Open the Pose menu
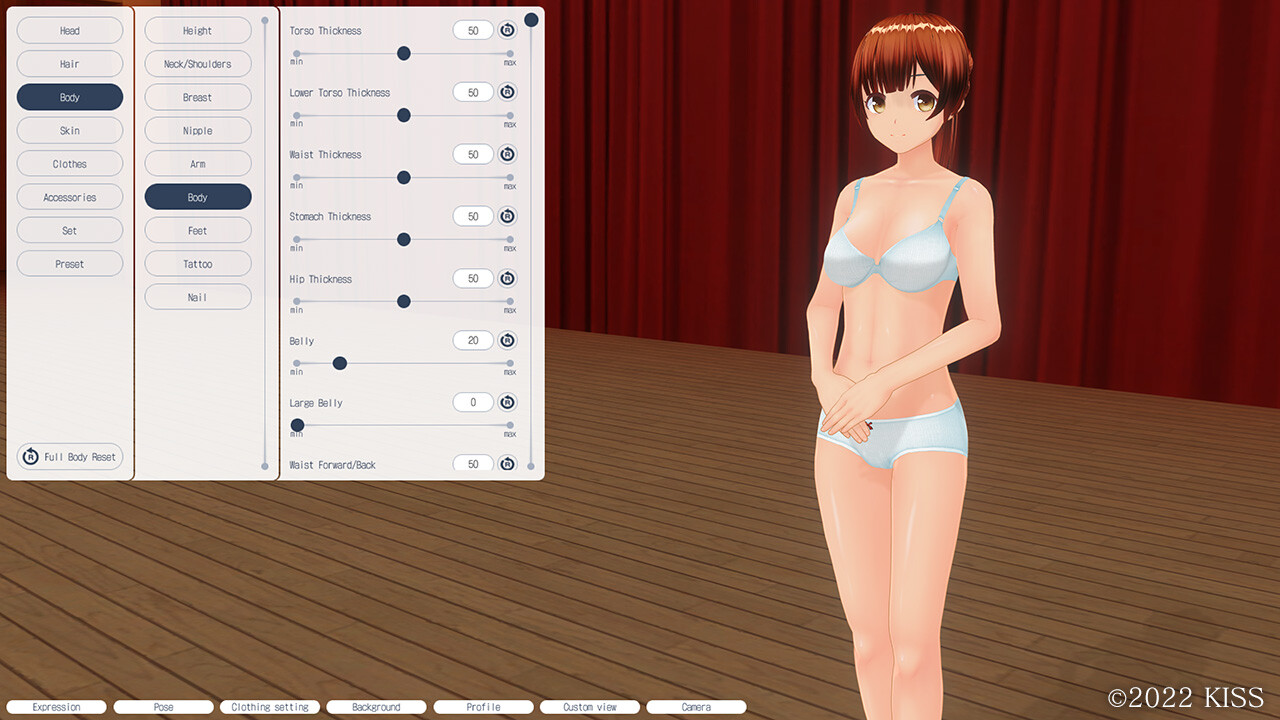 tap(164, 707)
